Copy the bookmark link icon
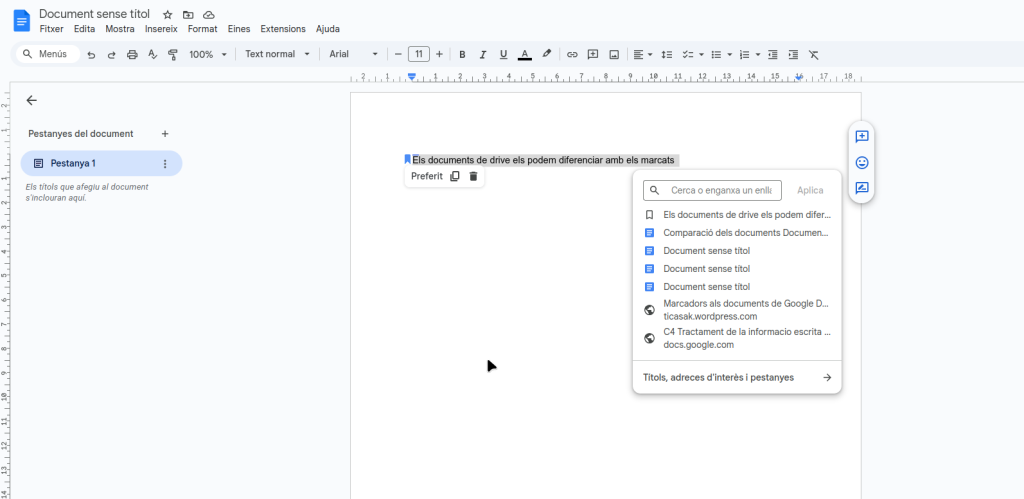This screenshot has height=499, width=1024. click(455, 176)
